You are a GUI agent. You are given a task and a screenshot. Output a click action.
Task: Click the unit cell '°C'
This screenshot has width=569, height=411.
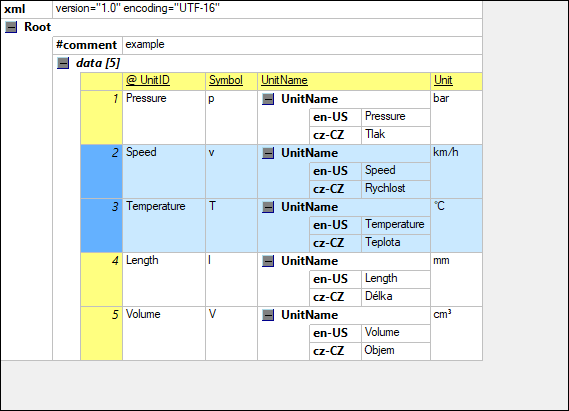[x=457, y=226]
